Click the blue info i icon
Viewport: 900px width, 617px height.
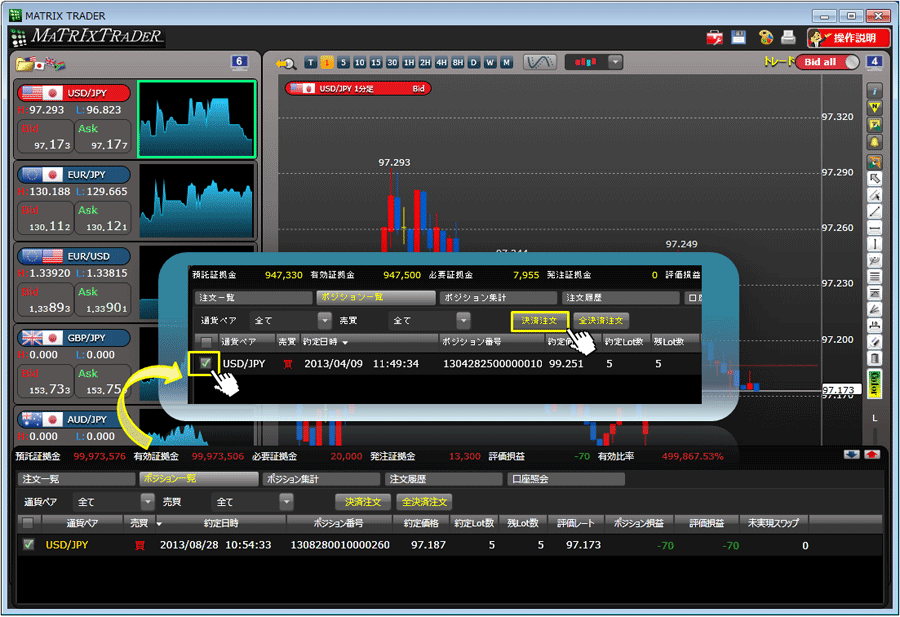click(874, 91)
